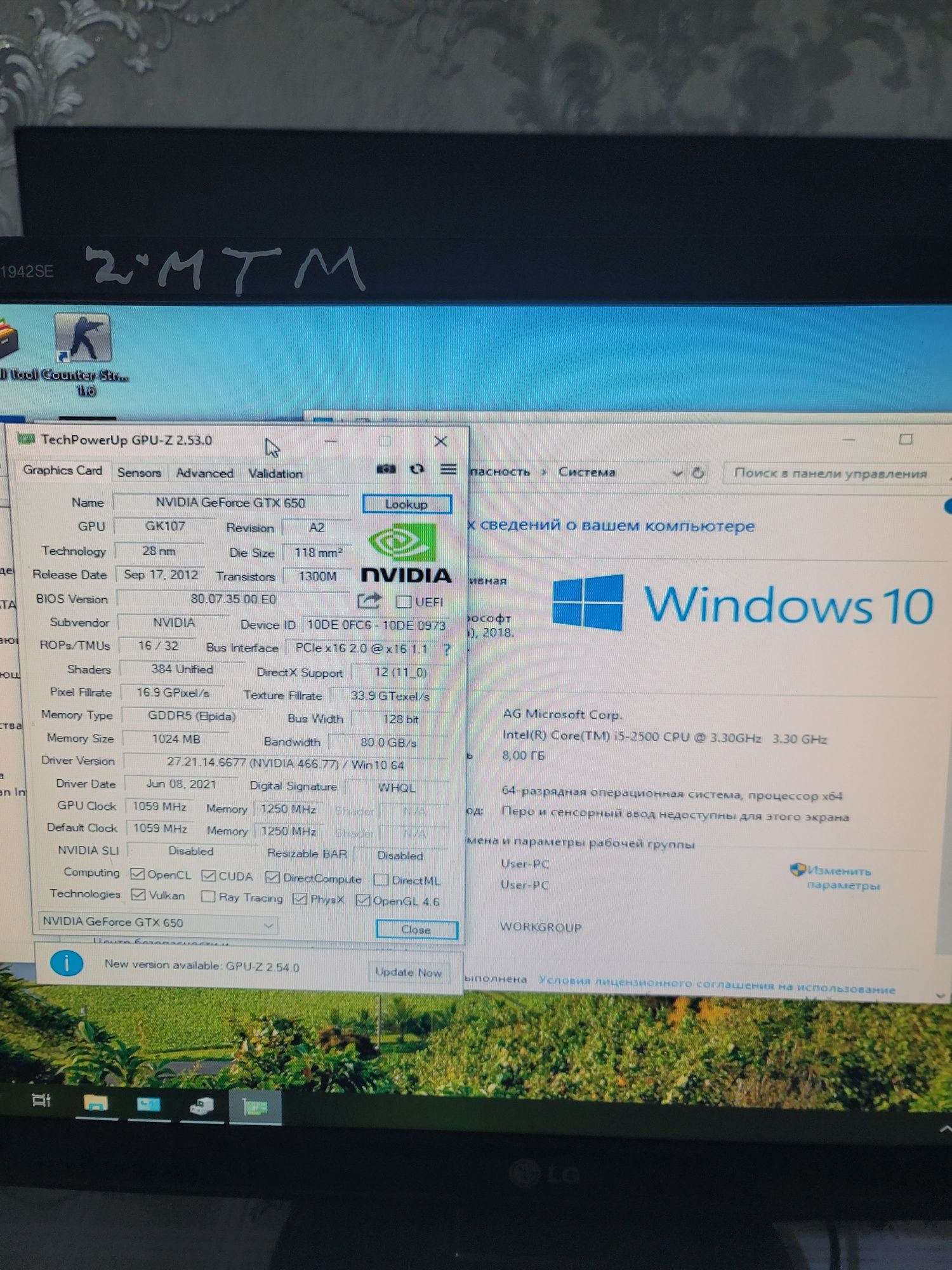The height and width of the screenshot is (1270, 952).
Task: Click the GPU-Z refresh icon
Action: 417,469
